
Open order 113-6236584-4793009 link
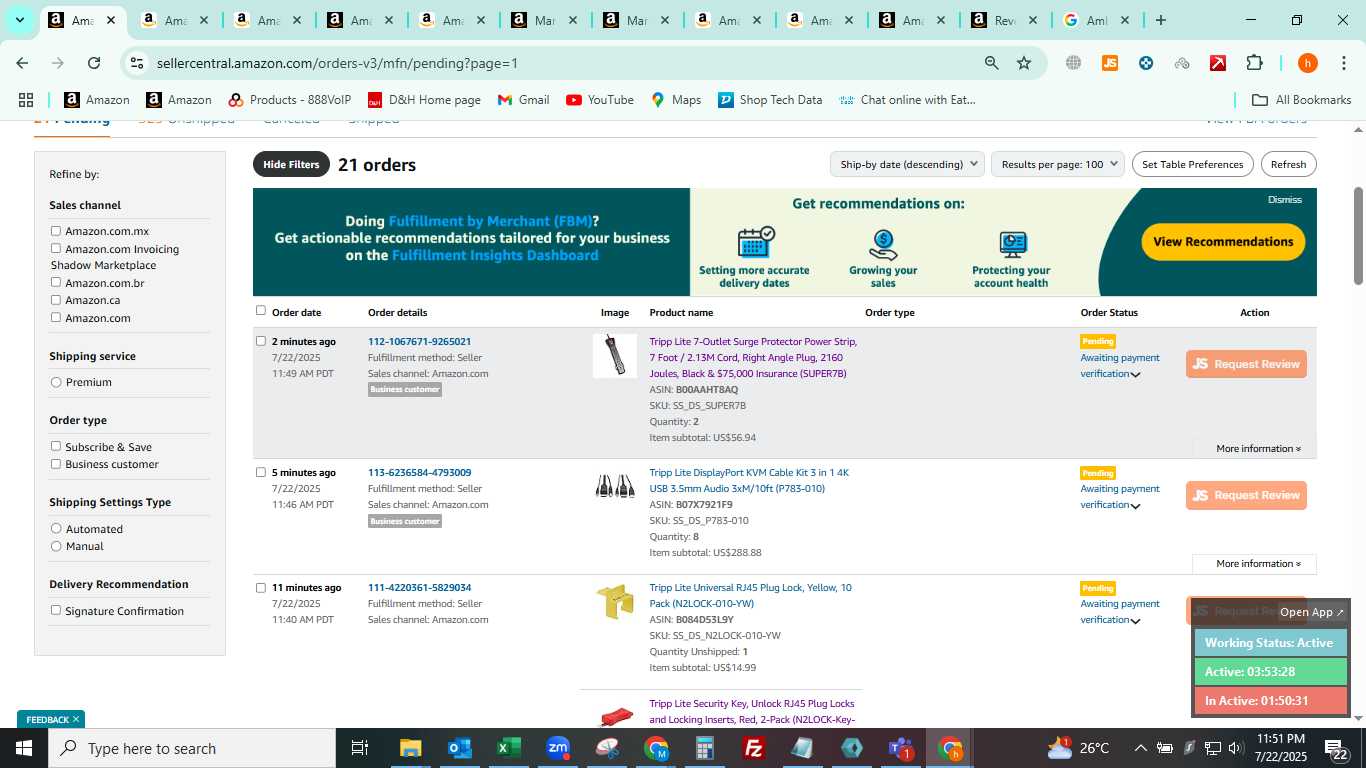419,472
